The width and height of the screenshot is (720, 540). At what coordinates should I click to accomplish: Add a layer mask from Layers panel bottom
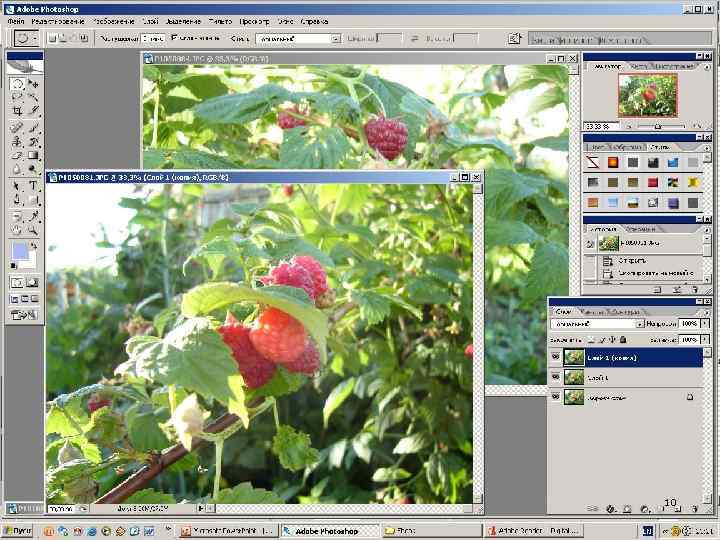tap(627, 509)
